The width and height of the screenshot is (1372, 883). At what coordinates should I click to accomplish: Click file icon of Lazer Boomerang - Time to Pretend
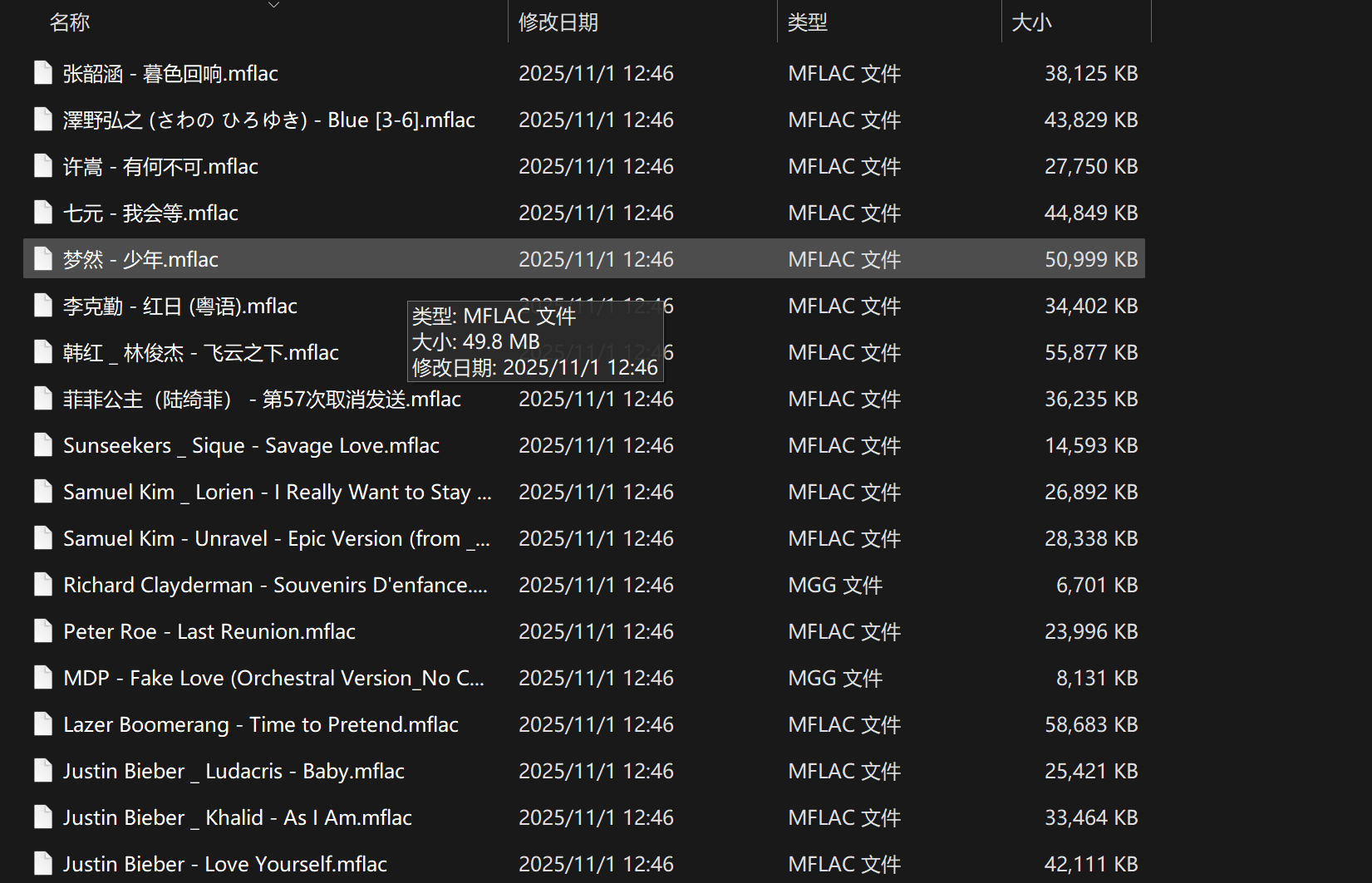tap(43, 724)
